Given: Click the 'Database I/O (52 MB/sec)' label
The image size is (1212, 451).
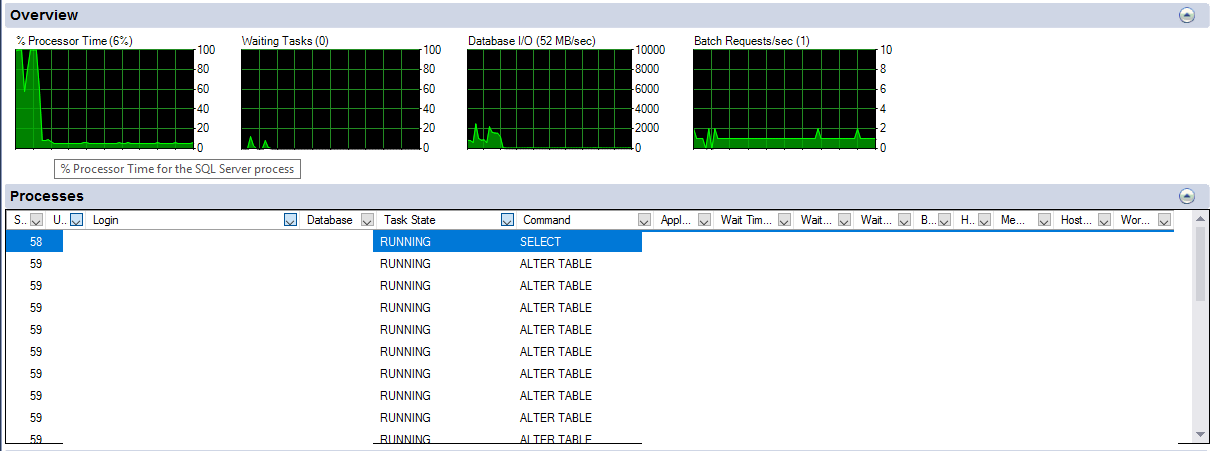Looking at the screenshot, I should click(532, 41).
